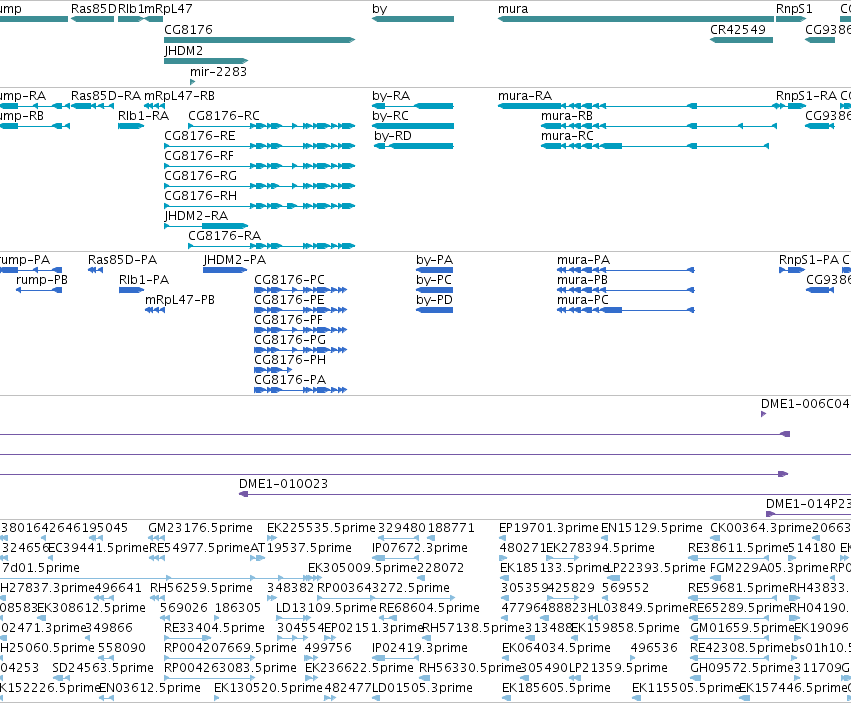Screen dimensions: 851x703
Task: Click the RnpS1-PA protein
Action: click(x=792, y=270)
